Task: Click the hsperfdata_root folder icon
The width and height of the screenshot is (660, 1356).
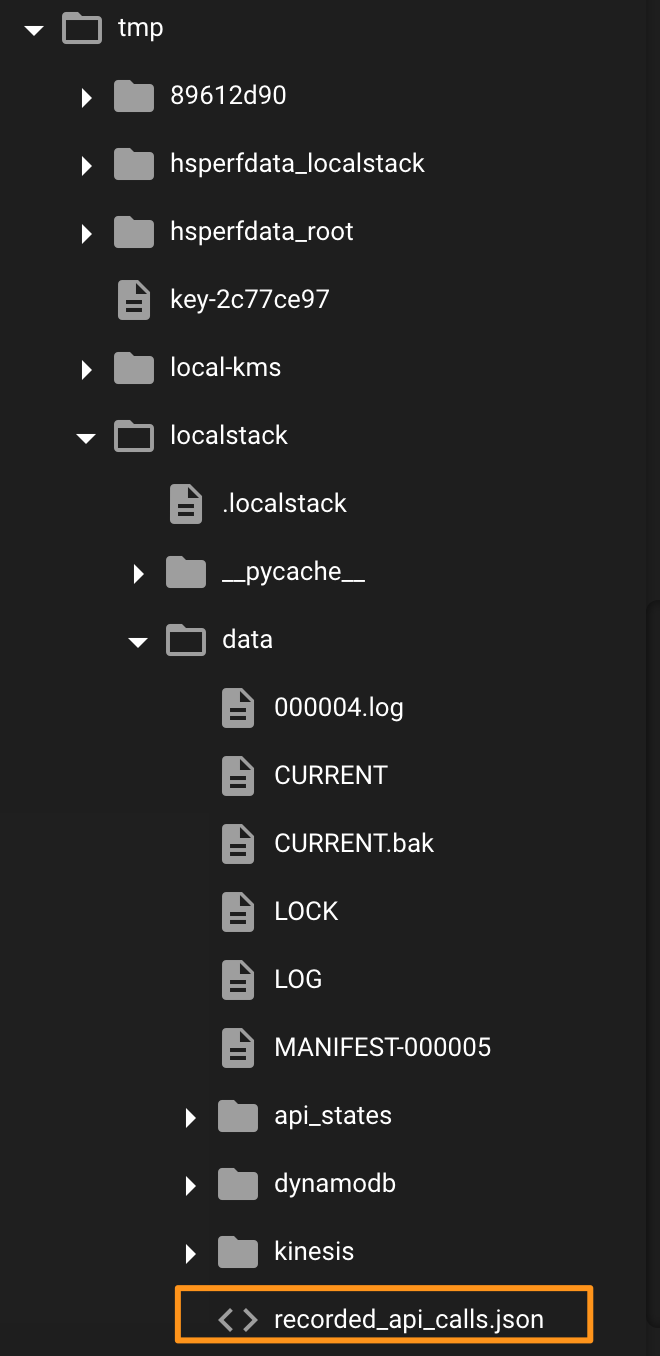Action: (x=134, y=232)
